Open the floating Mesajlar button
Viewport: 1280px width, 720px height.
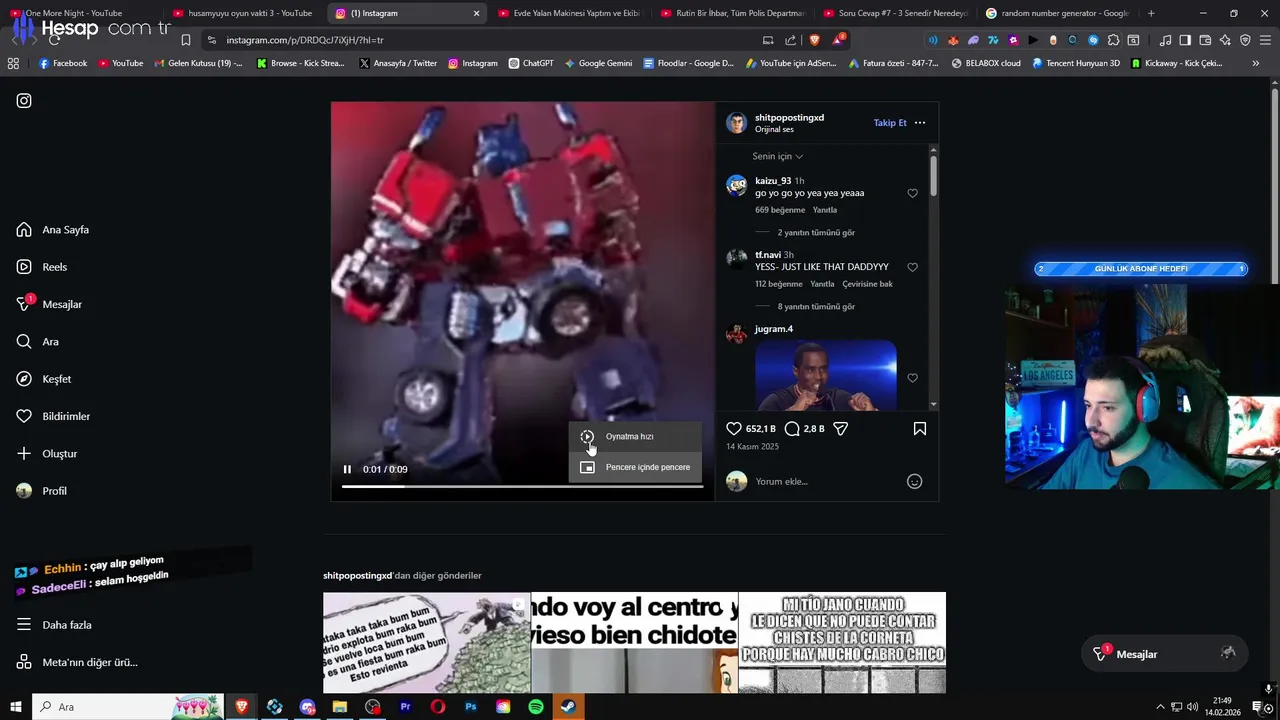[x=1166, y=654]
